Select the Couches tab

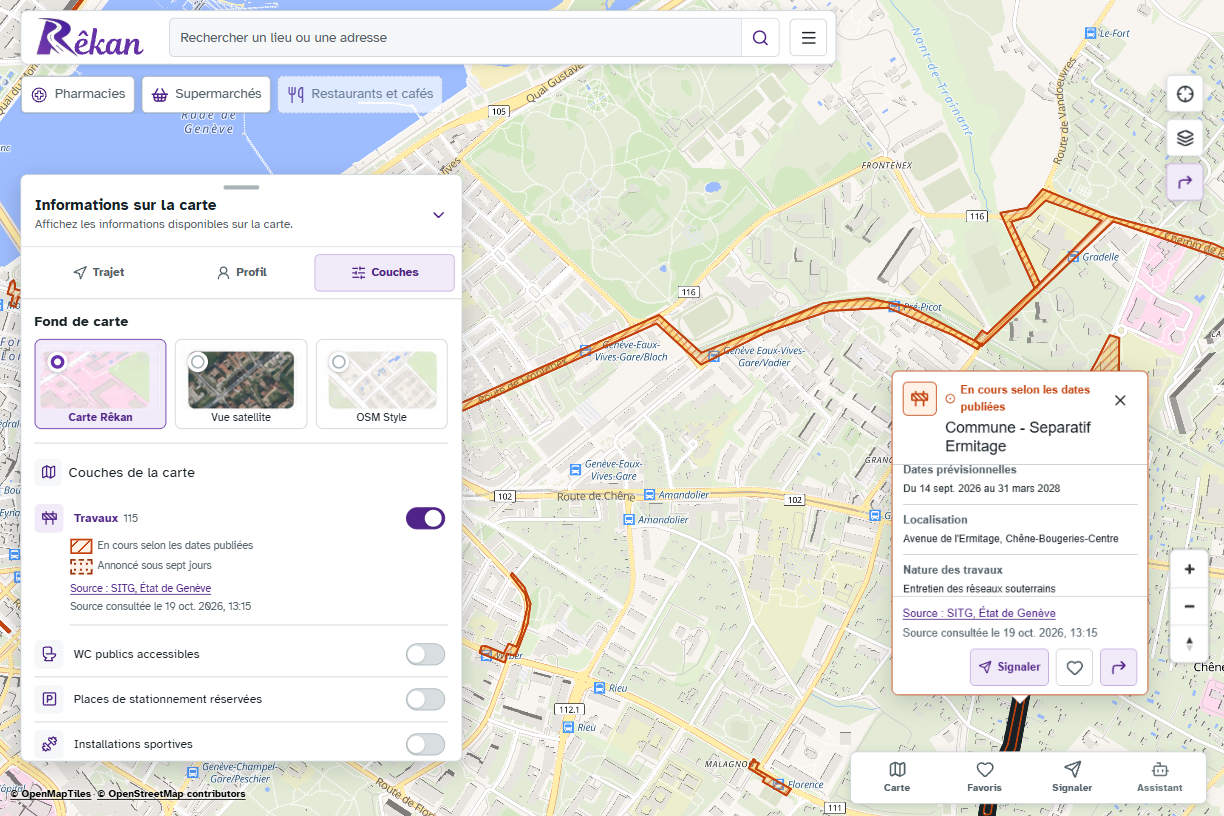point(384,272)
